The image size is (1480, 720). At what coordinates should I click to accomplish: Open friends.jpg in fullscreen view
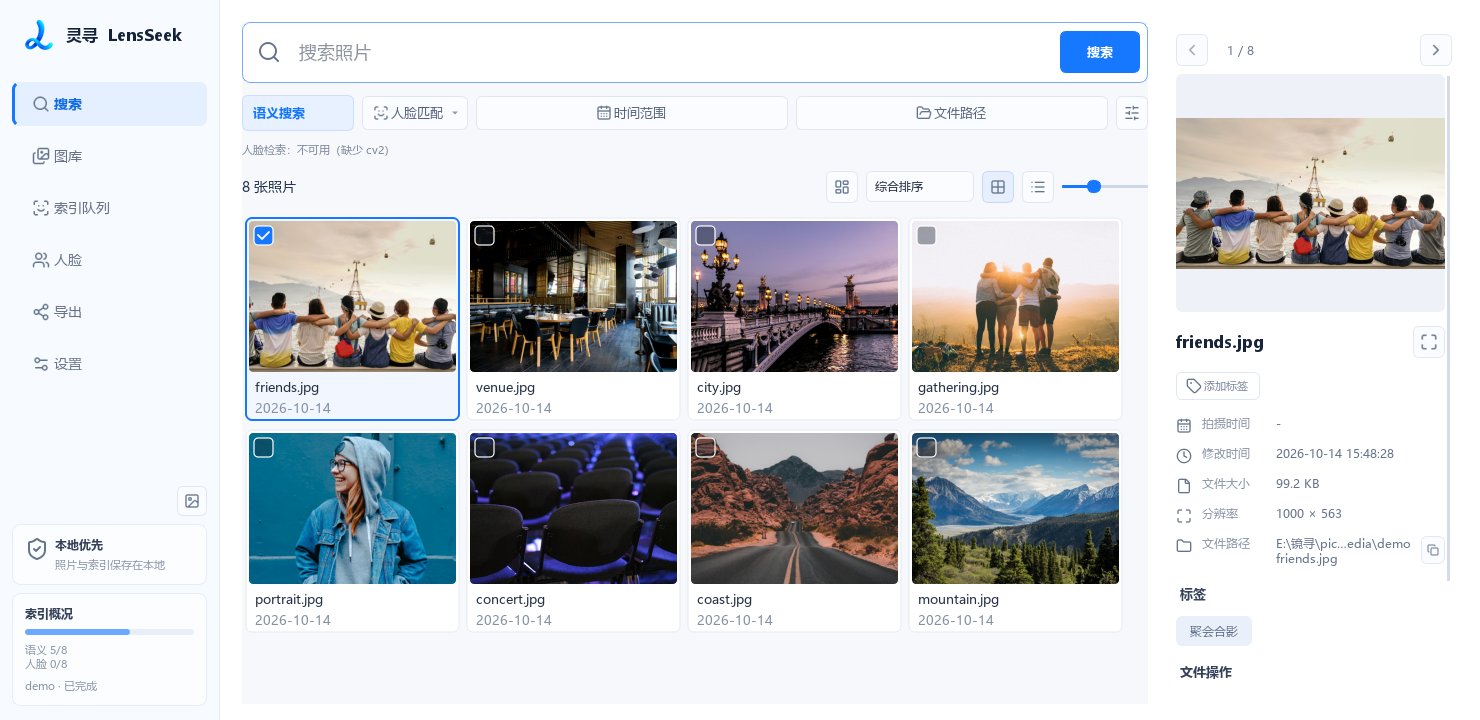tap(1429, 342)
